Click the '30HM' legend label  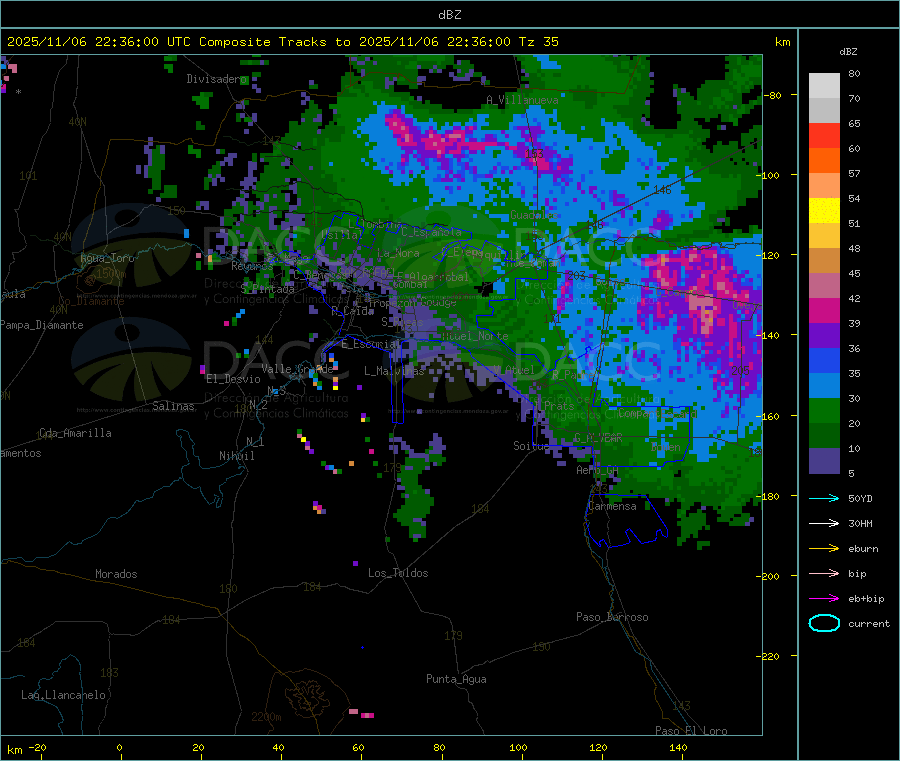[x=860, y=523]
